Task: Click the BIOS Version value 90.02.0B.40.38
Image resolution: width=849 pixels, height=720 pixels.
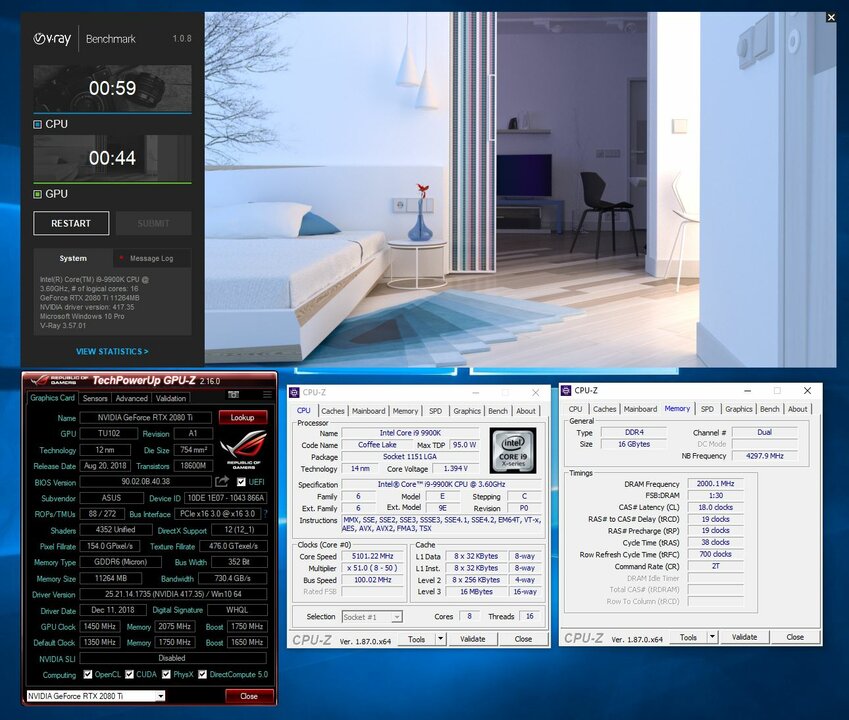Action: coord(145,481)
